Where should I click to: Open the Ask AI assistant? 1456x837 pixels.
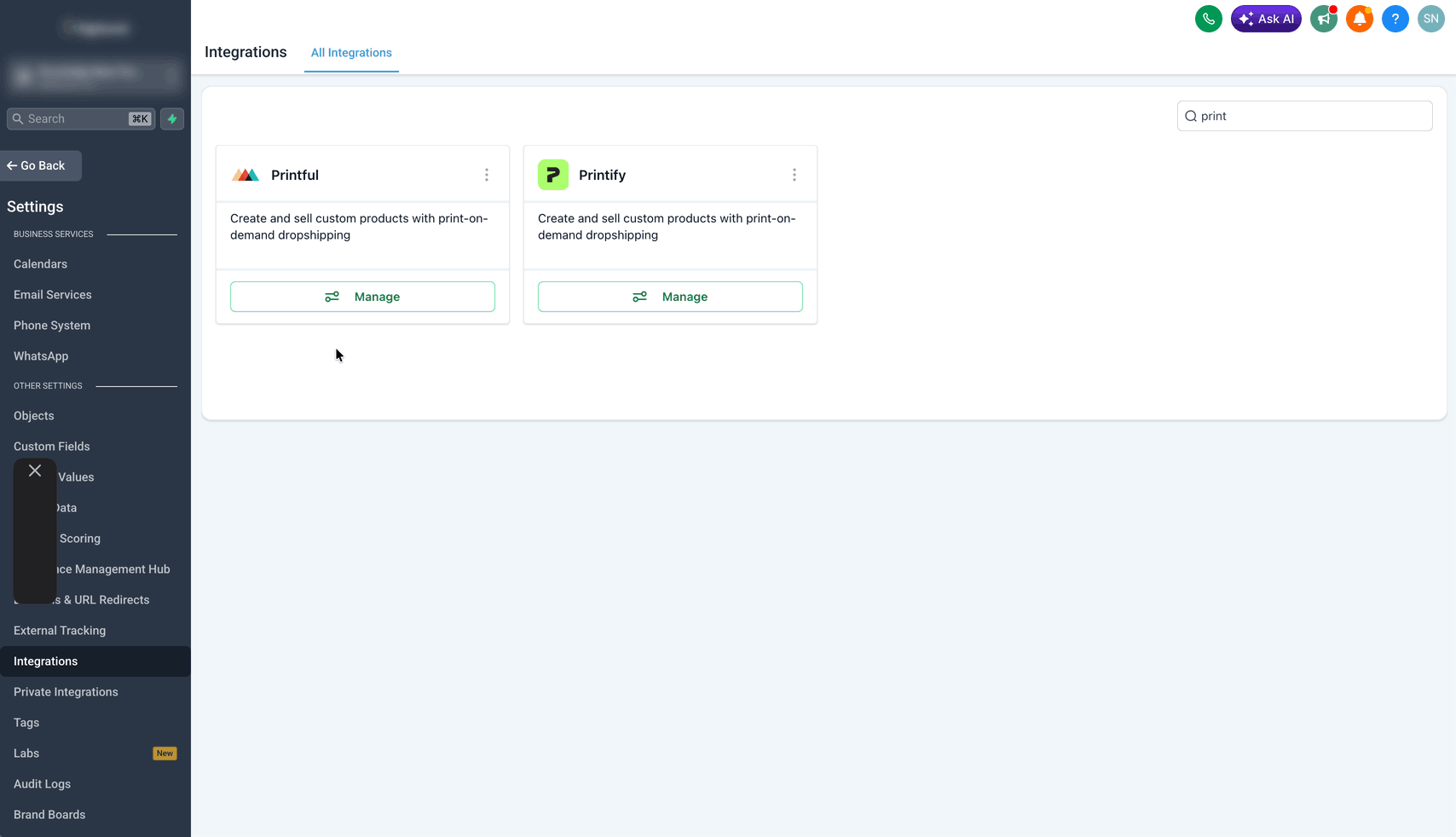[1266, 19]
